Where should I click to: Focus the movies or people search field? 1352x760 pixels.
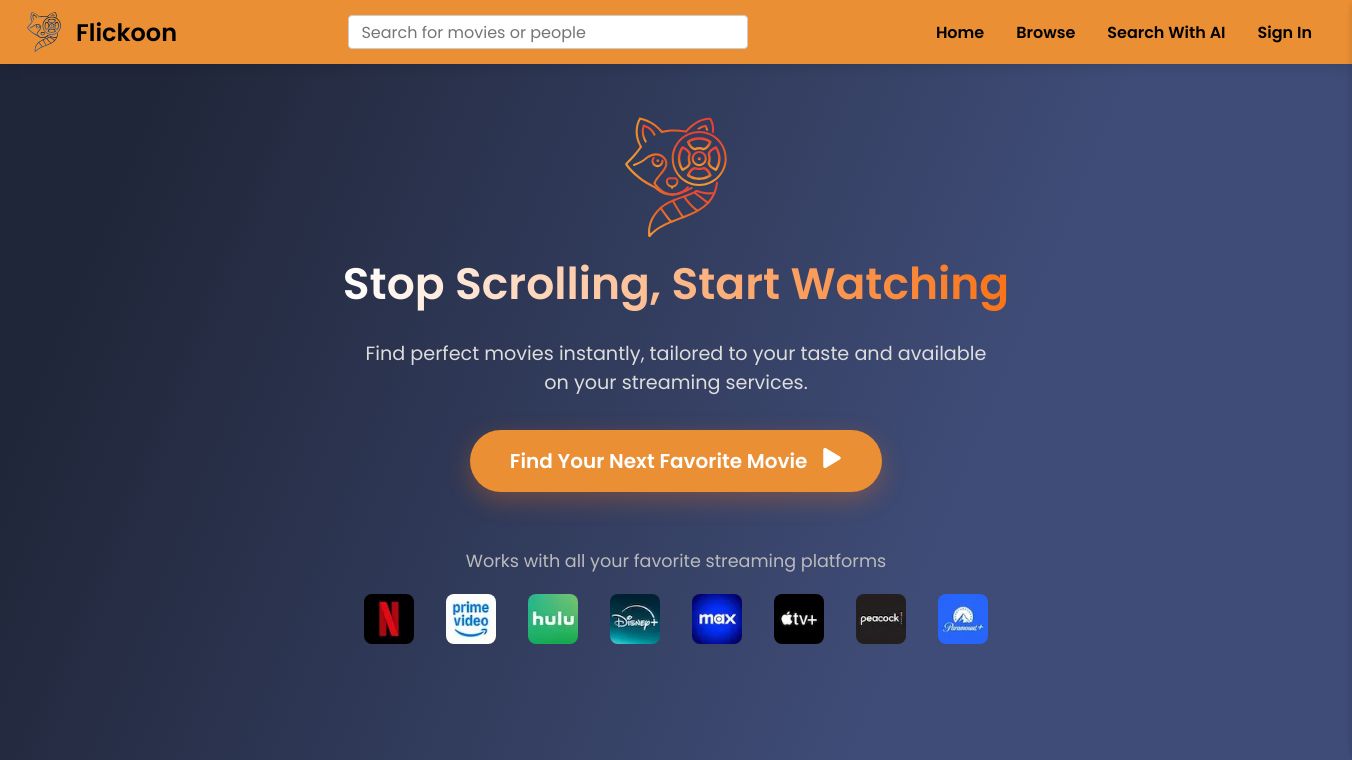tap(548, 32)
